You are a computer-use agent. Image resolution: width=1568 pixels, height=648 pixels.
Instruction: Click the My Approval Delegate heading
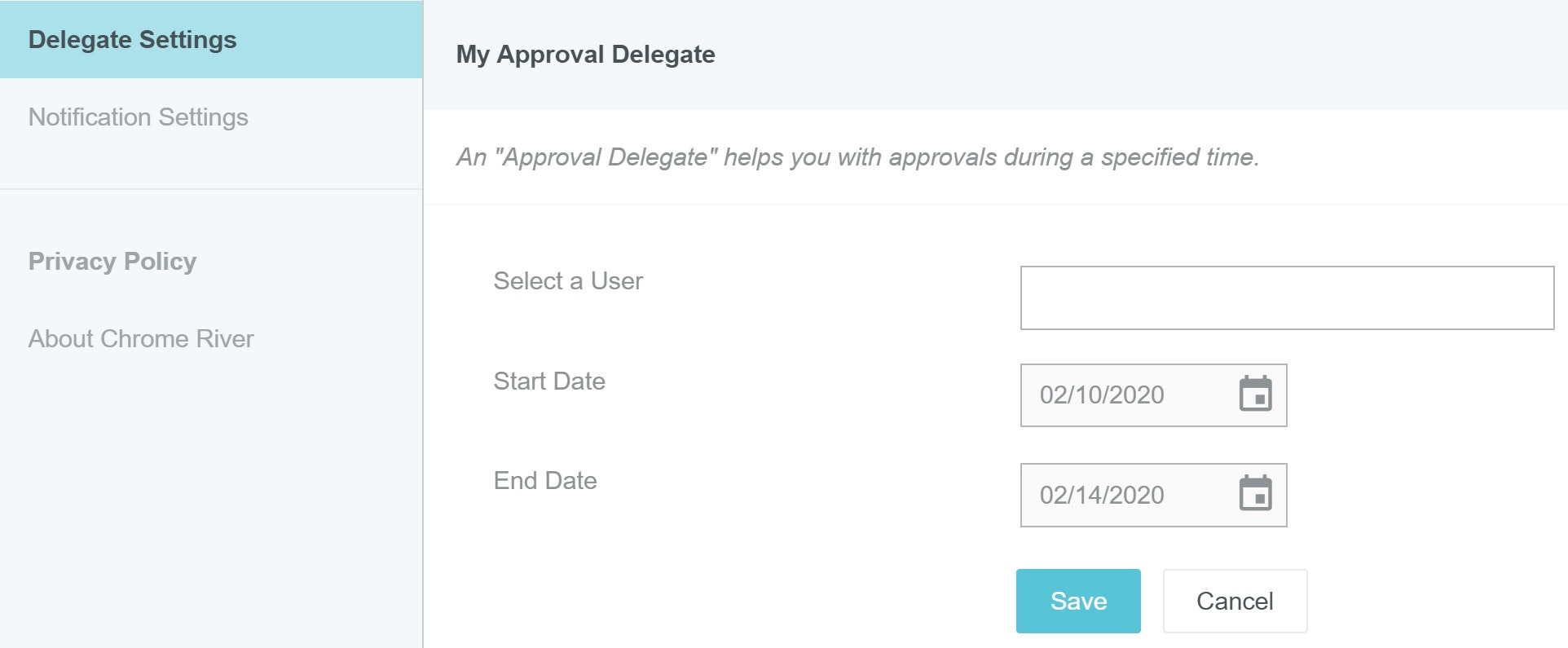[x=585, y=54]
